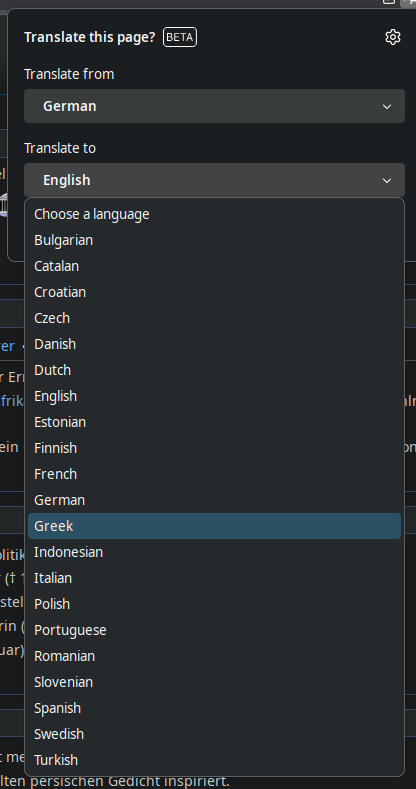Choose Italian as target language
The height and width of the screenshot is (789, 416).
click(x=214, y=578)
